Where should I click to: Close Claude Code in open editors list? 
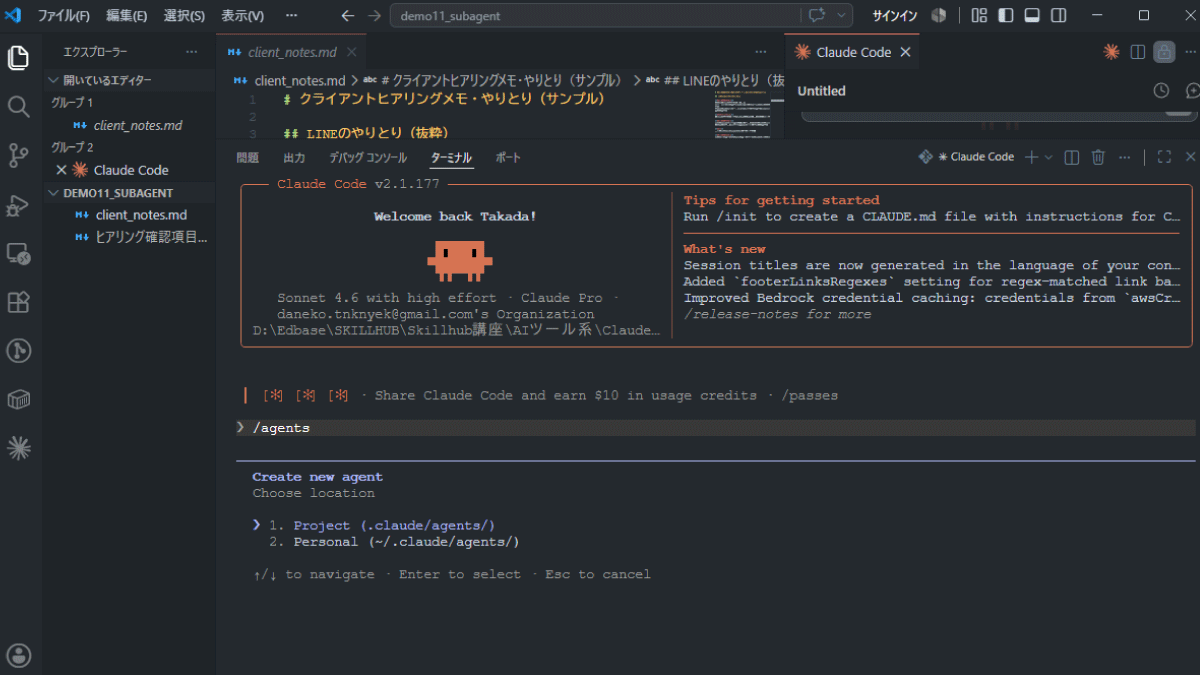(61, 170)
